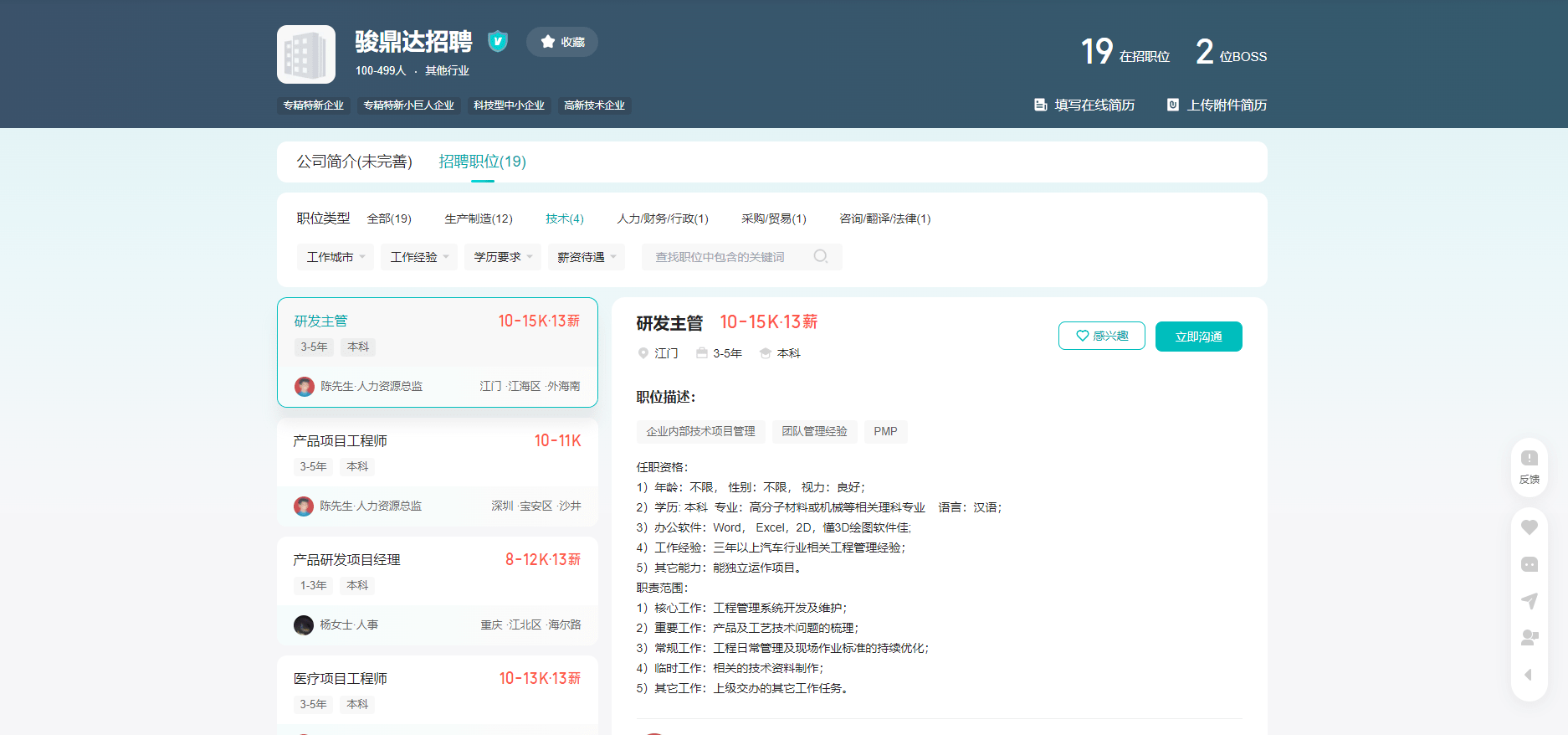Screen dimensions: 1568x735
Task: Click the 2 位BOSS counter
Action: (x=1231, y=52)
